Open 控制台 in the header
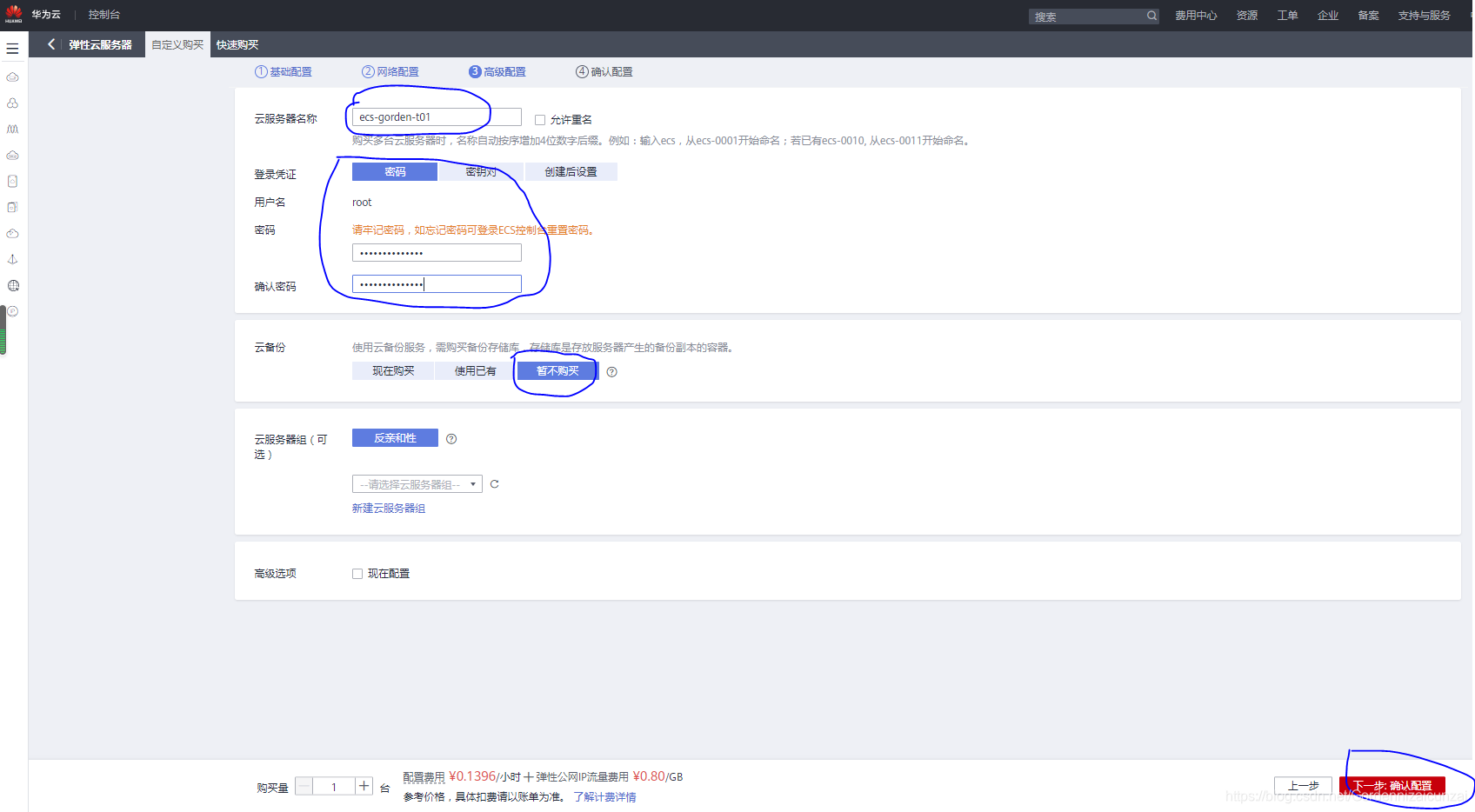Viewport: 1475px width, 812px height. pyautogui.click(x=104, y=15)
